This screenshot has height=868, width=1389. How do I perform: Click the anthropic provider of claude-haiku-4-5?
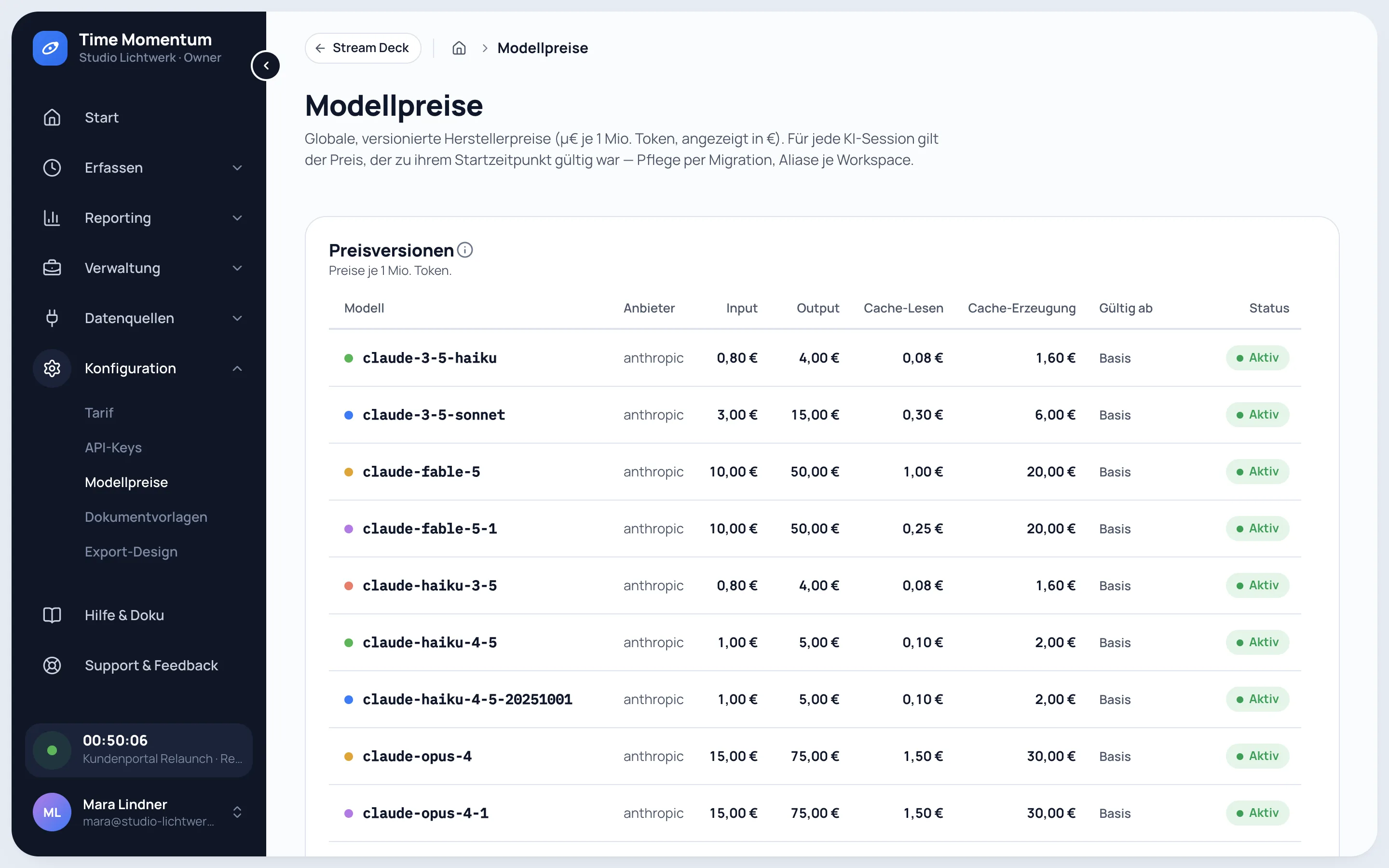click(653, 642)
